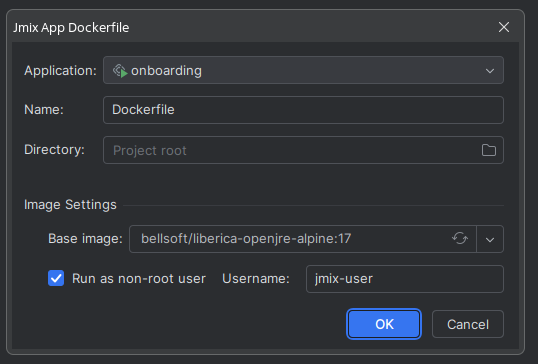Uncheck Run as non-root user checkbox
This screenshot has width=538, height=364.
click(56, 278)
